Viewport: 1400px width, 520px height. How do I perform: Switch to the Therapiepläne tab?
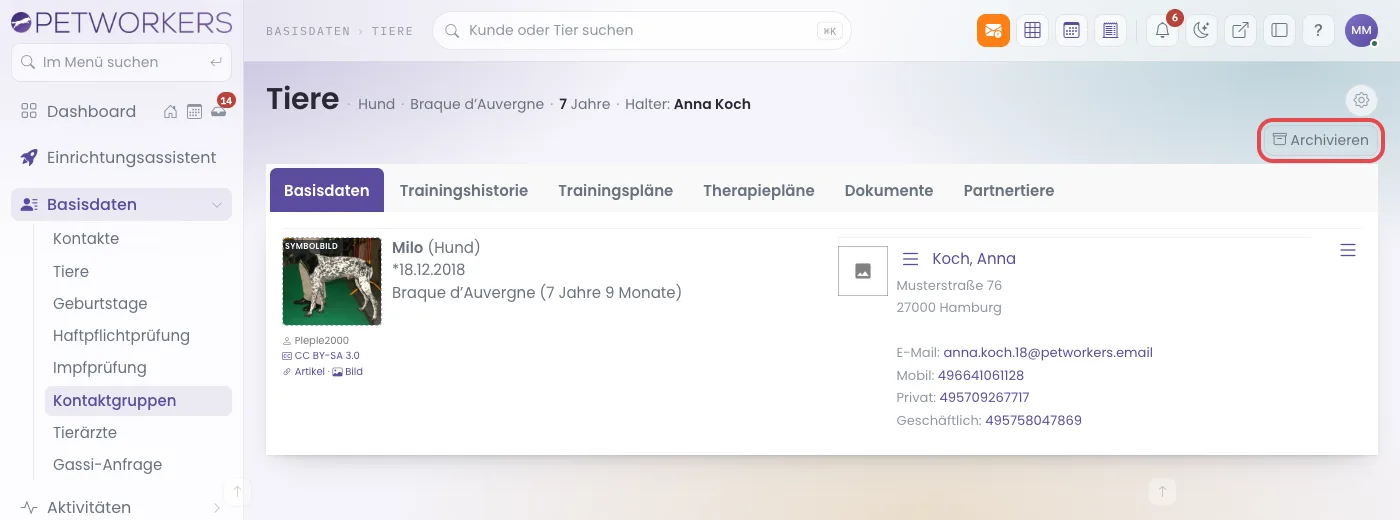click(759, 190)
